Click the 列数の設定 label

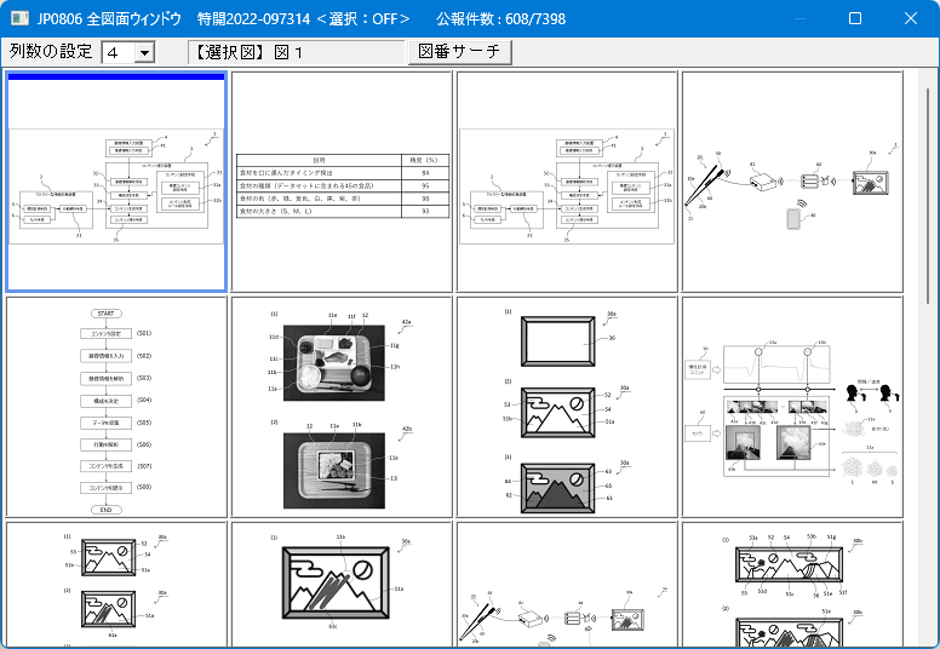tap(51, 52)
